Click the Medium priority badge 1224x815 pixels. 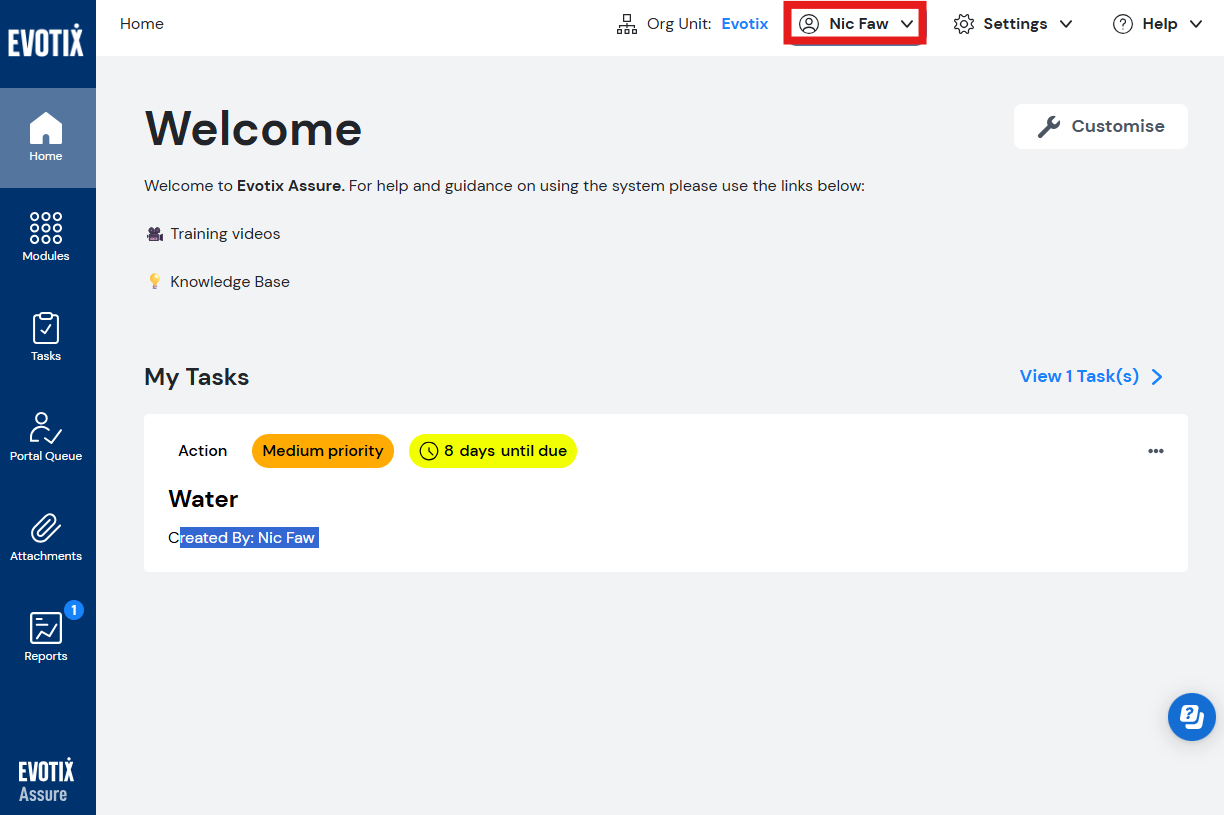click(323, 451)
